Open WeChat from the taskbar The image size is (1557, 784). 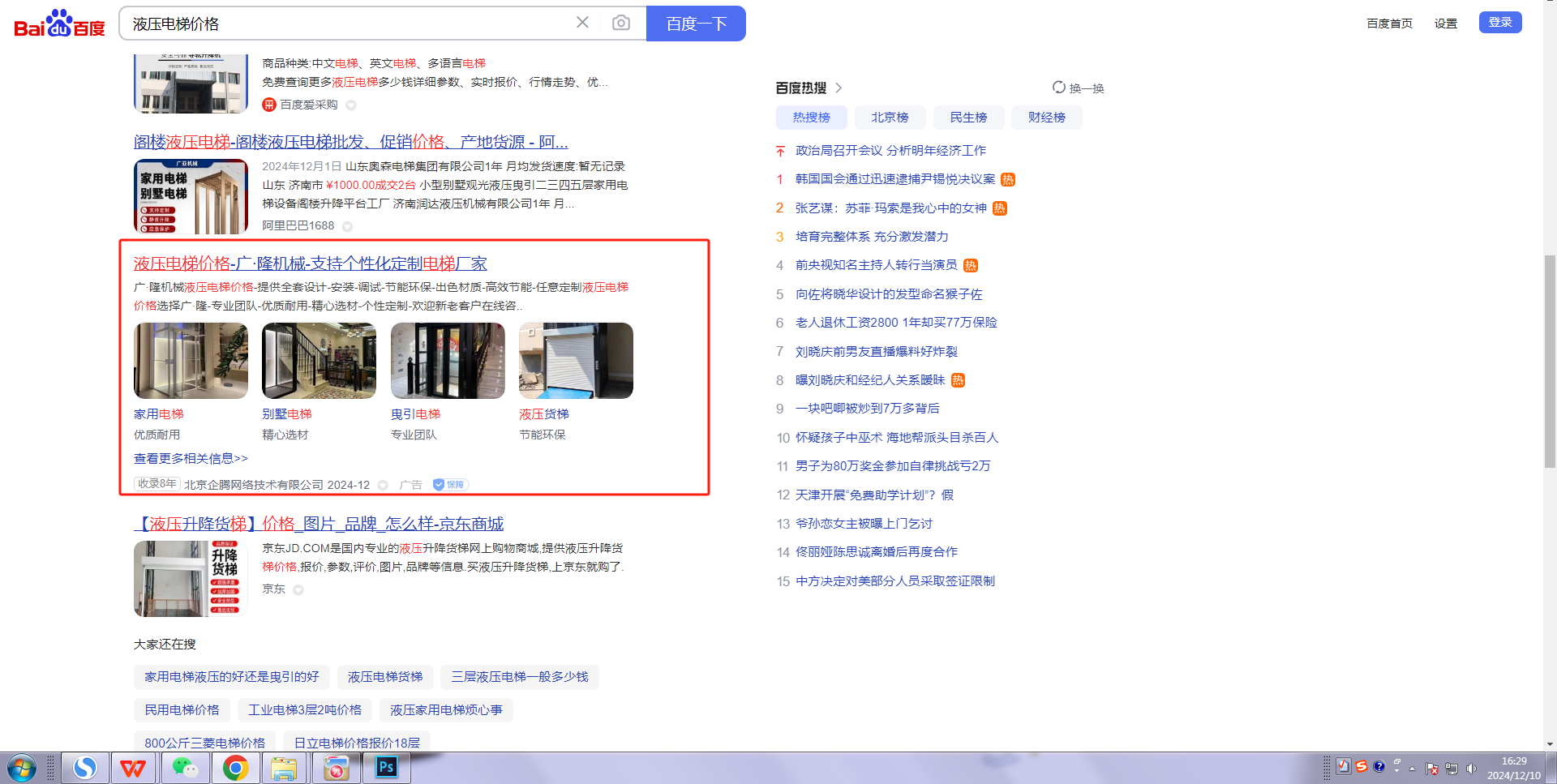[x=185, y=767]
